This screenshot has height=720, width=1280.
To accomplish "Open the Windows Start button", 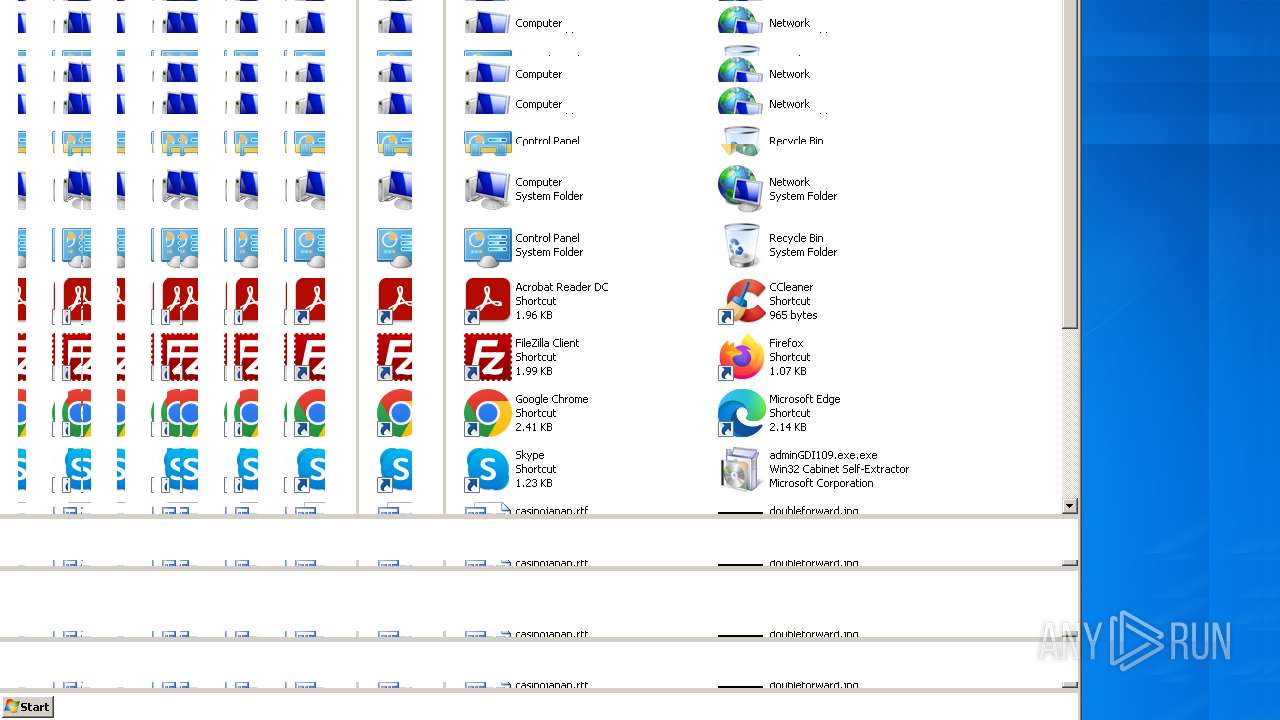I will (x=27, y=707).
